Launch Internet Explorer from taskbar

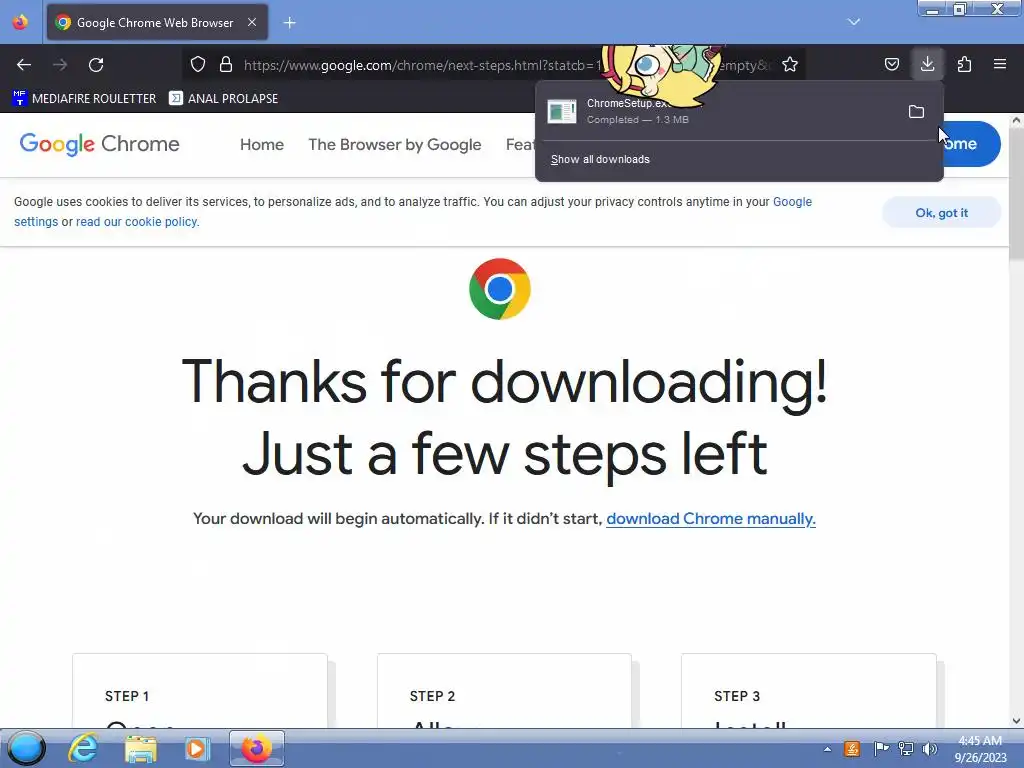click(83, 748)
